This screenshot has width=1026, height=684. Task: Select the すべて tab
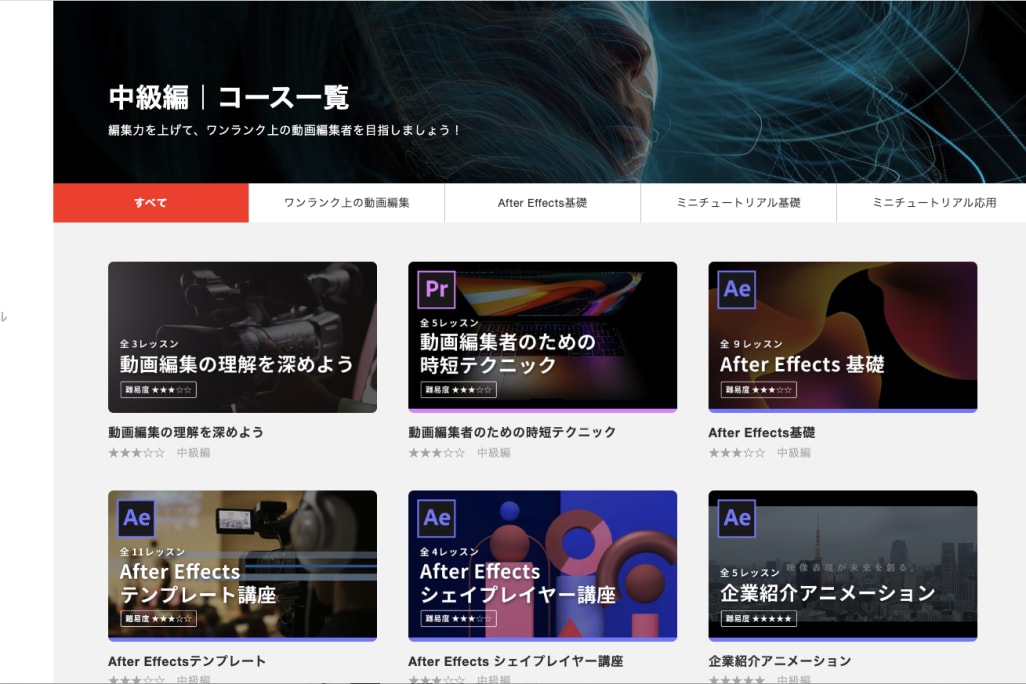click(151, 203)
